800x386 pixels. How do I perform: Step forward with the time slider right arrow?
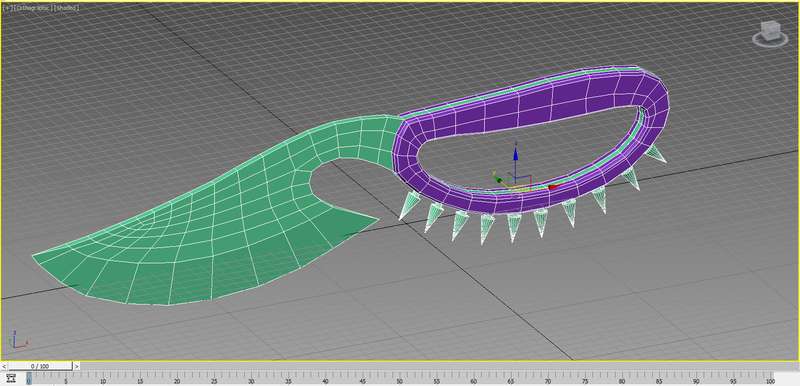[x=77, y=366]
